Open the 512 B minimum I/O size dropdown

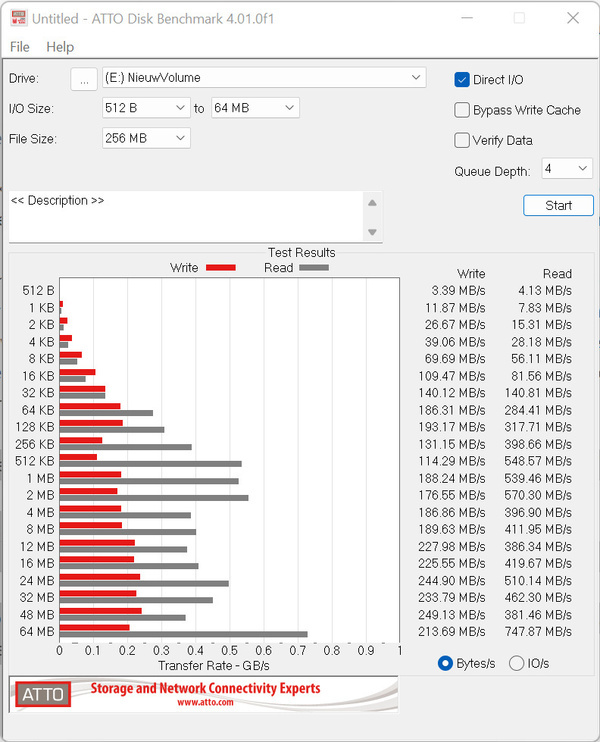146,108
